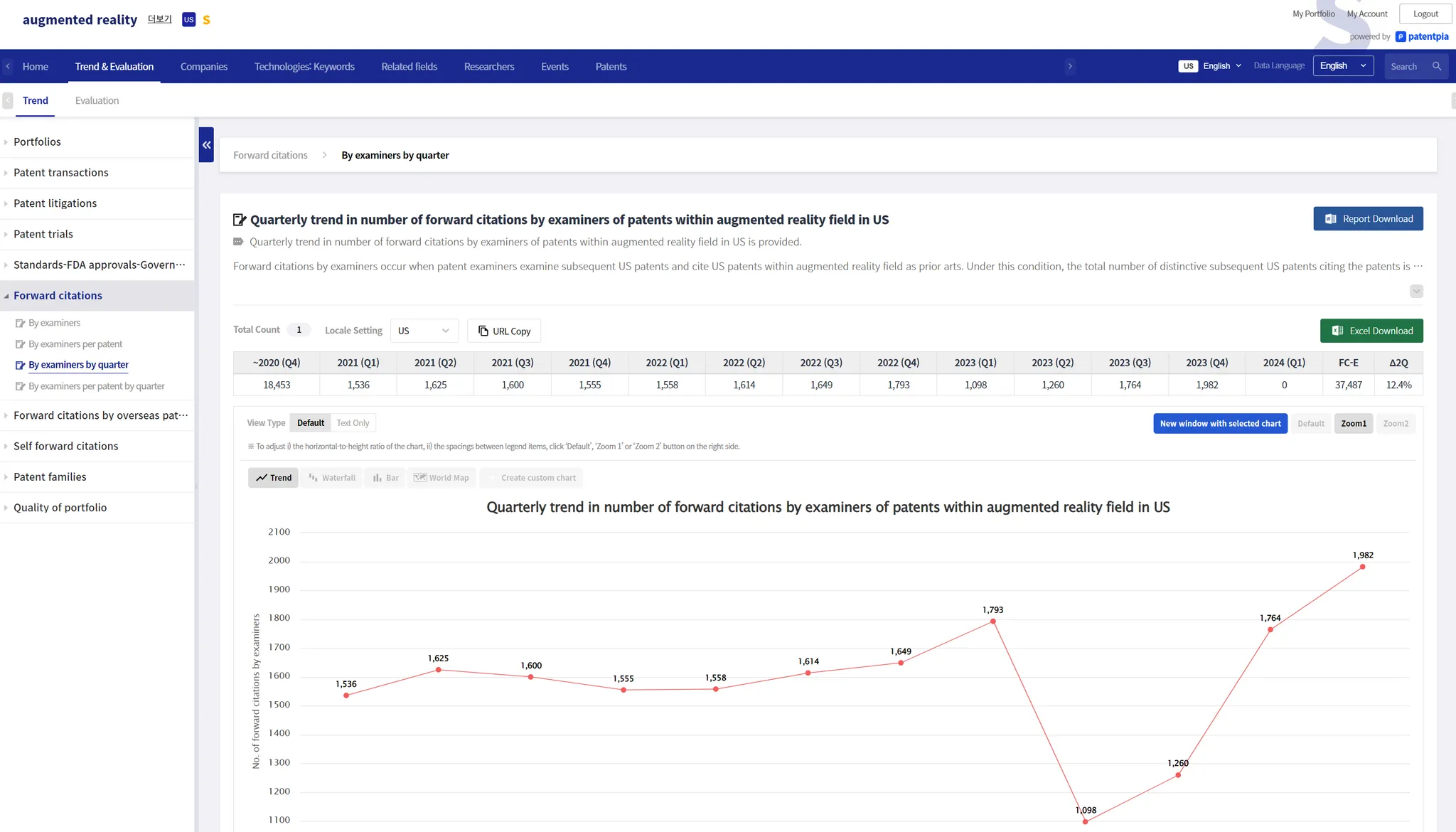Click the search magnifier icon
1456x832 pixels.
[x=1437, y=66]
